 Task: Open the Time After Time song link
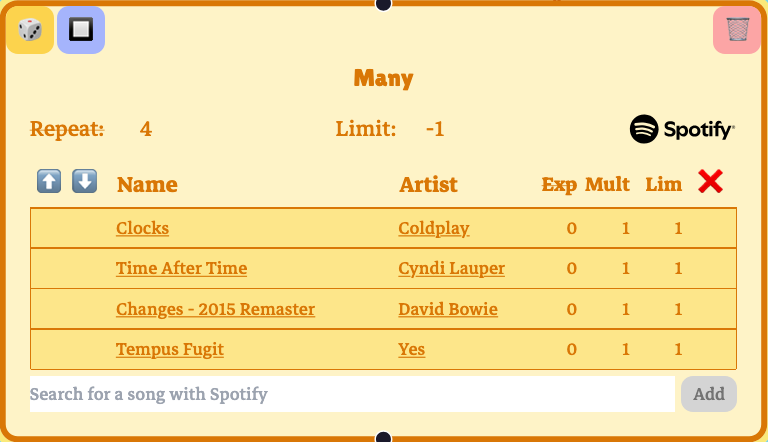click(181, 268)
